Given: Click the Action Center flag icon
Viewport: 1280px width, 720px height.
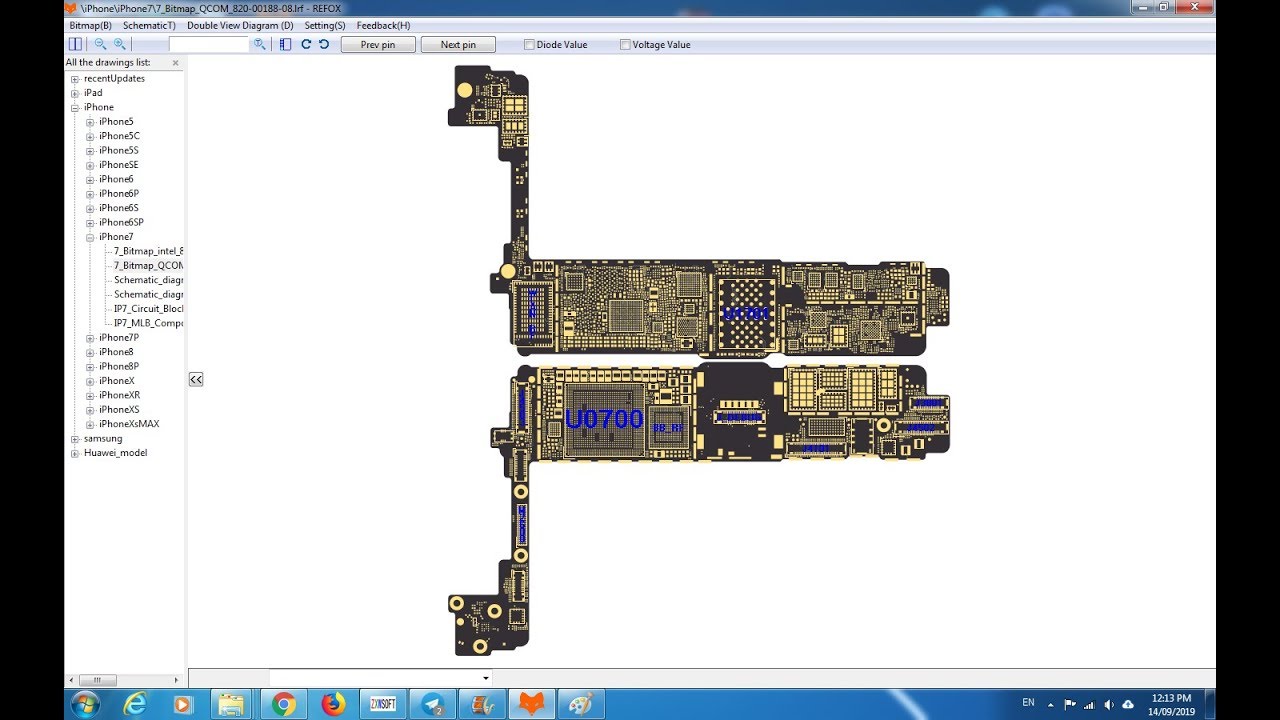Looking at the screenshot, I should click(1070, 704).
